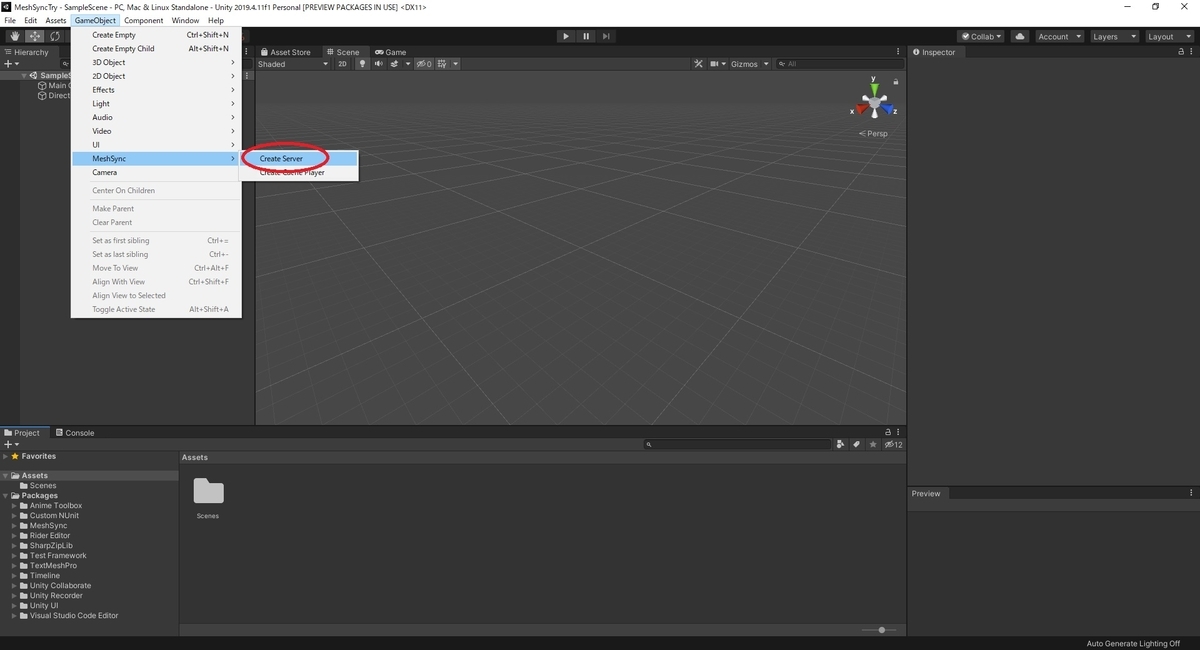
Task: Click the Account button
Action: pos(1057,35)
